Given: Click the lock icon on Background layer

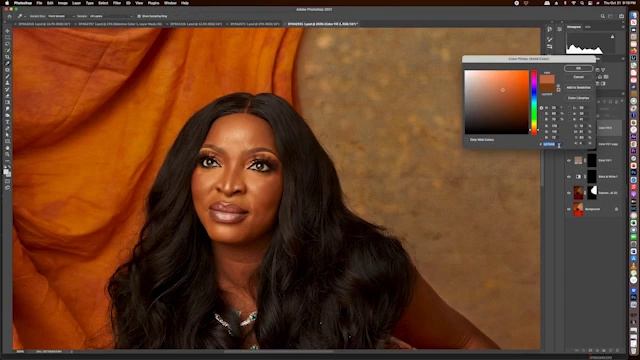Looking at the screenshot, I should (616, 209).
